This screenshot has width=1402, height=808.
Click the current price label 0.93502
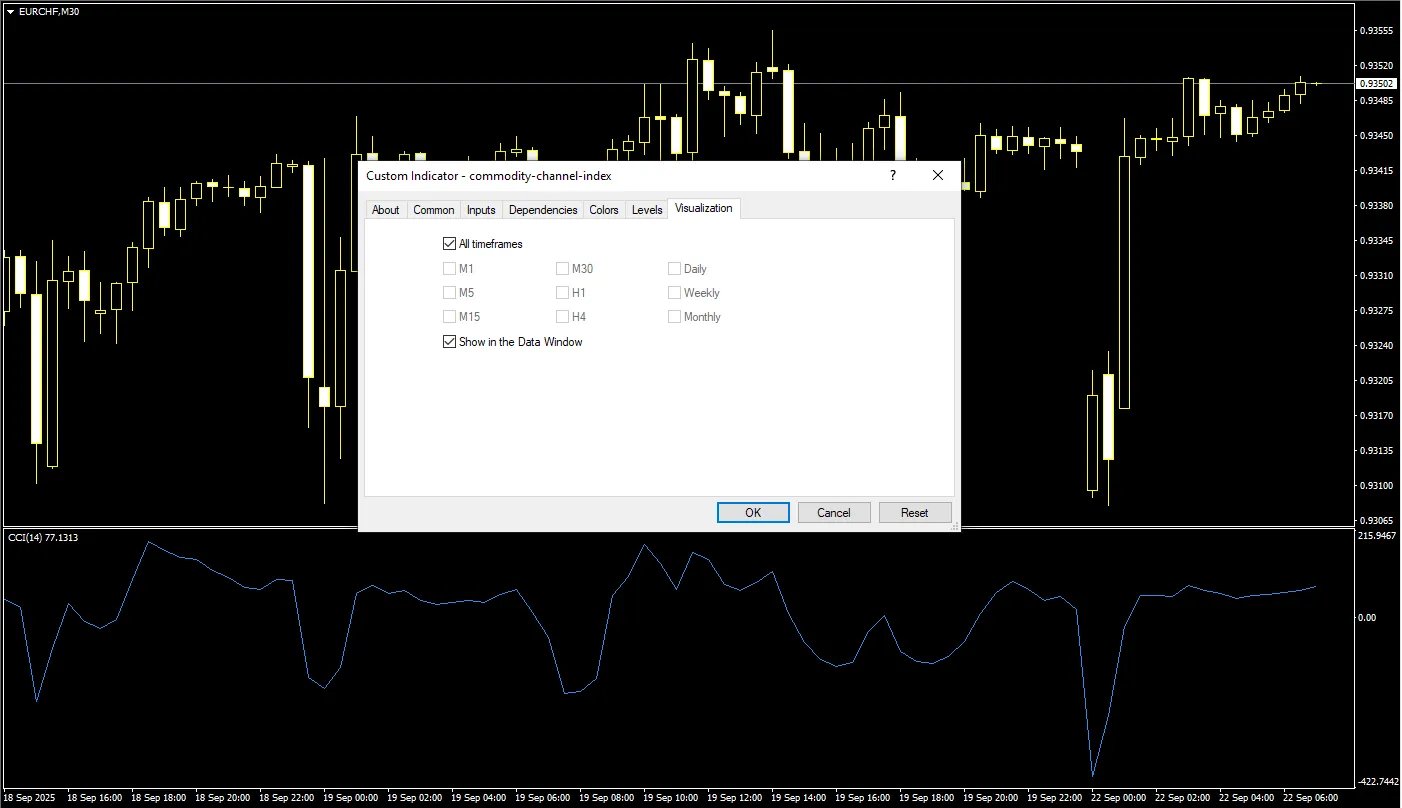1376,84
